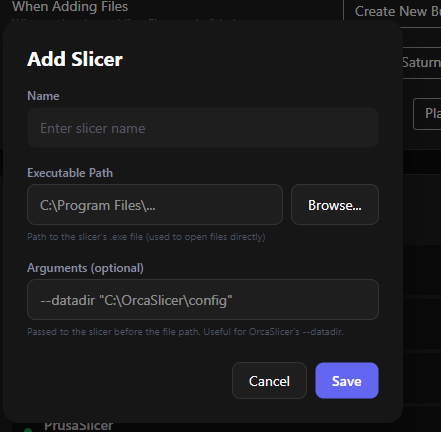Click the Arguments (optional) input box
Image resolution: width=441 pixels, height=432 pixels.
(x=203, y=300)
